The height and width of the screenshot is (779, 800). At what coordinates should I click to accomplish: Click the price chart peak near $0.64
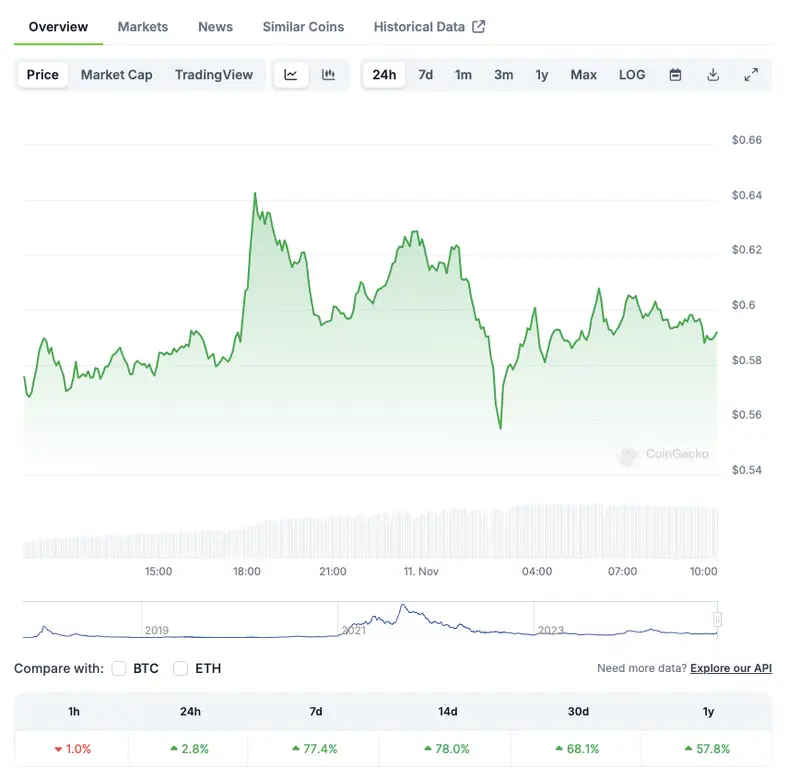tap(255, 194)
